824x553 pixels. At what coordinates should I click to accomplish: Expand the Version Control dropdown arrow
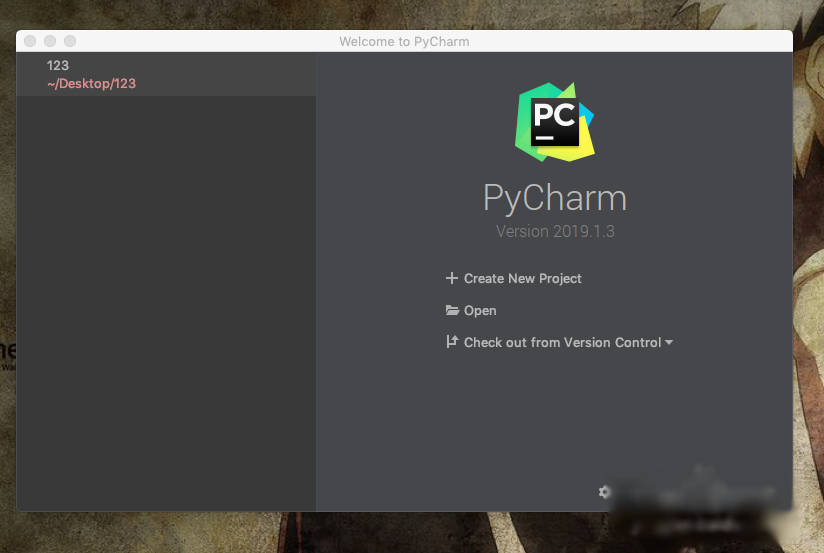coord(668,343)
